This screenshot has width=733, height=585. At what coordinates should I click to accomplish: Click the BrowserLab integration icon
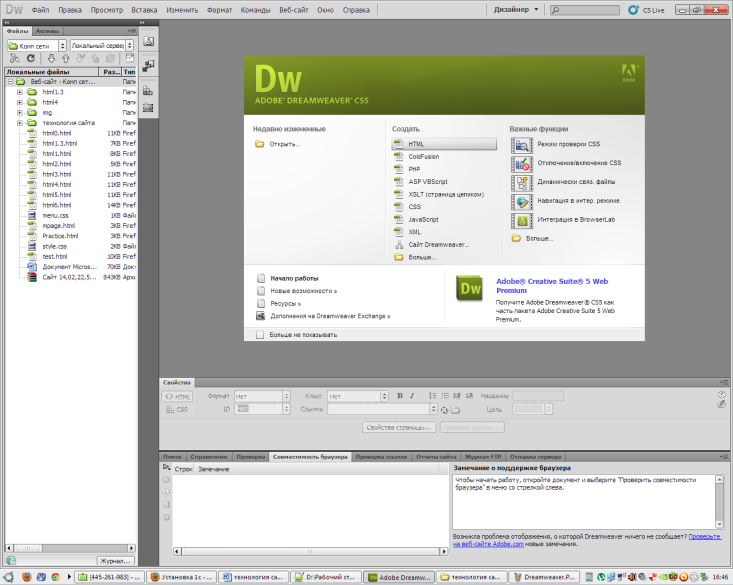[x=522, y=220]
